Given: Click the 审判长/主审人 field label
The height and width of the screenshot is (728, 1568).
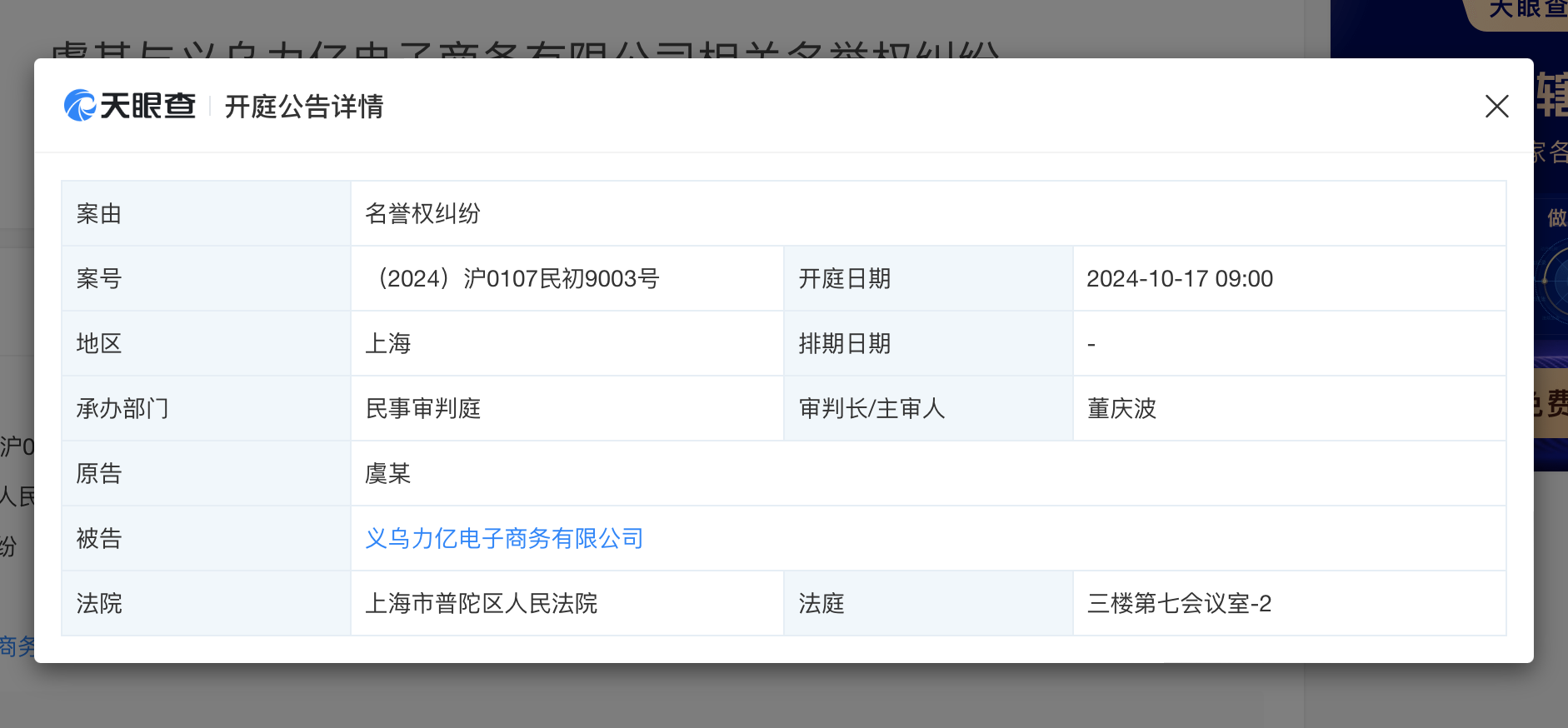Looking at the screenshot, I should pyautogui.click(x=871, y=409).
